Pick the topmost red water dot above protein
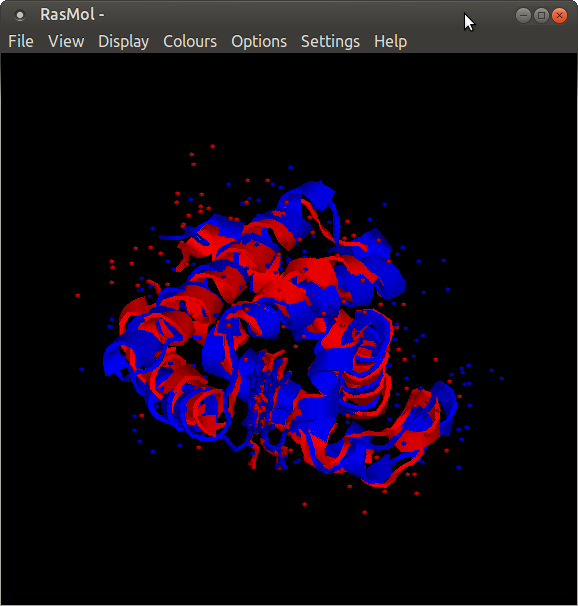This screenshot has height=606, width=578. 212,146
